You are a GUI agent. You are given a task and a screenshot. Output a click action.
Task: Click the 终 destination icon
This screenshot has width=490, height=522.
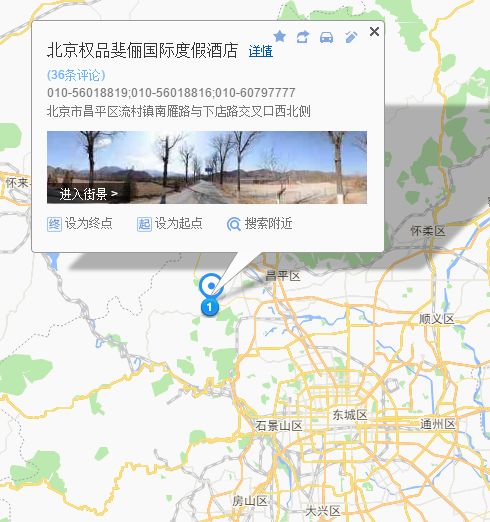54,224
